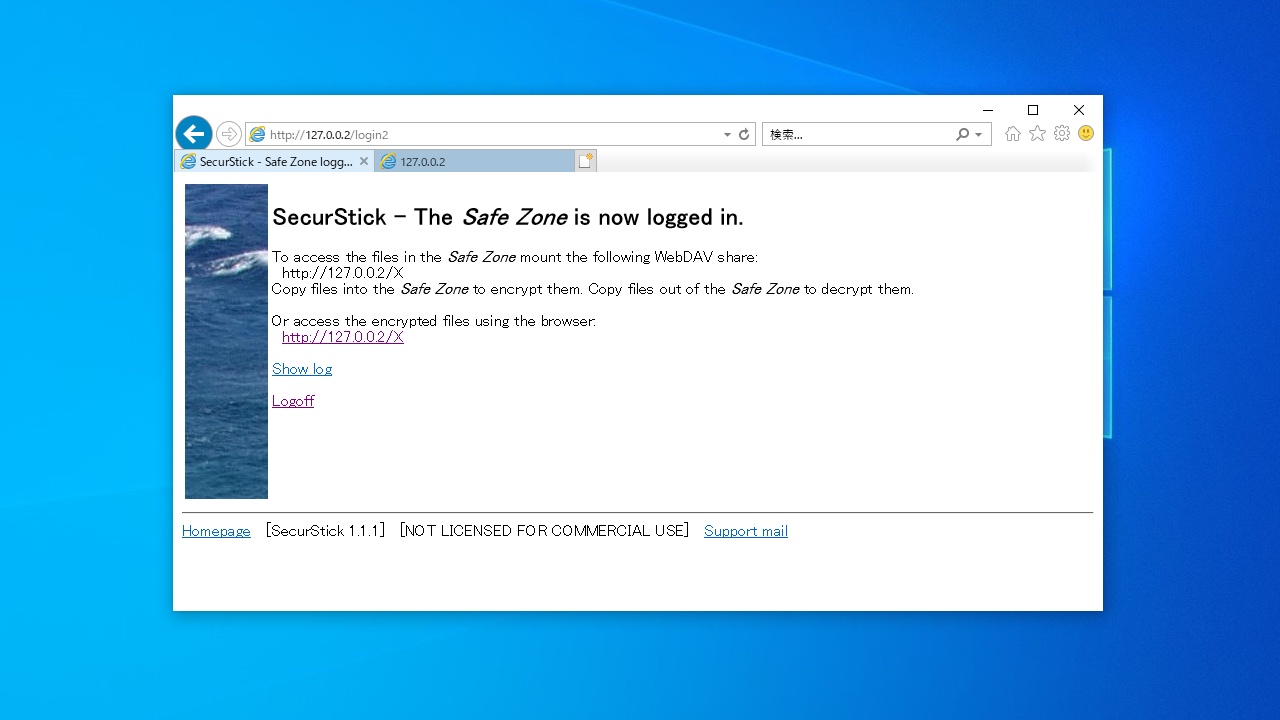The height and width of the screenshot is (720, 1280).
Task: Click the Show log link
Action: (x=302, y=369)
